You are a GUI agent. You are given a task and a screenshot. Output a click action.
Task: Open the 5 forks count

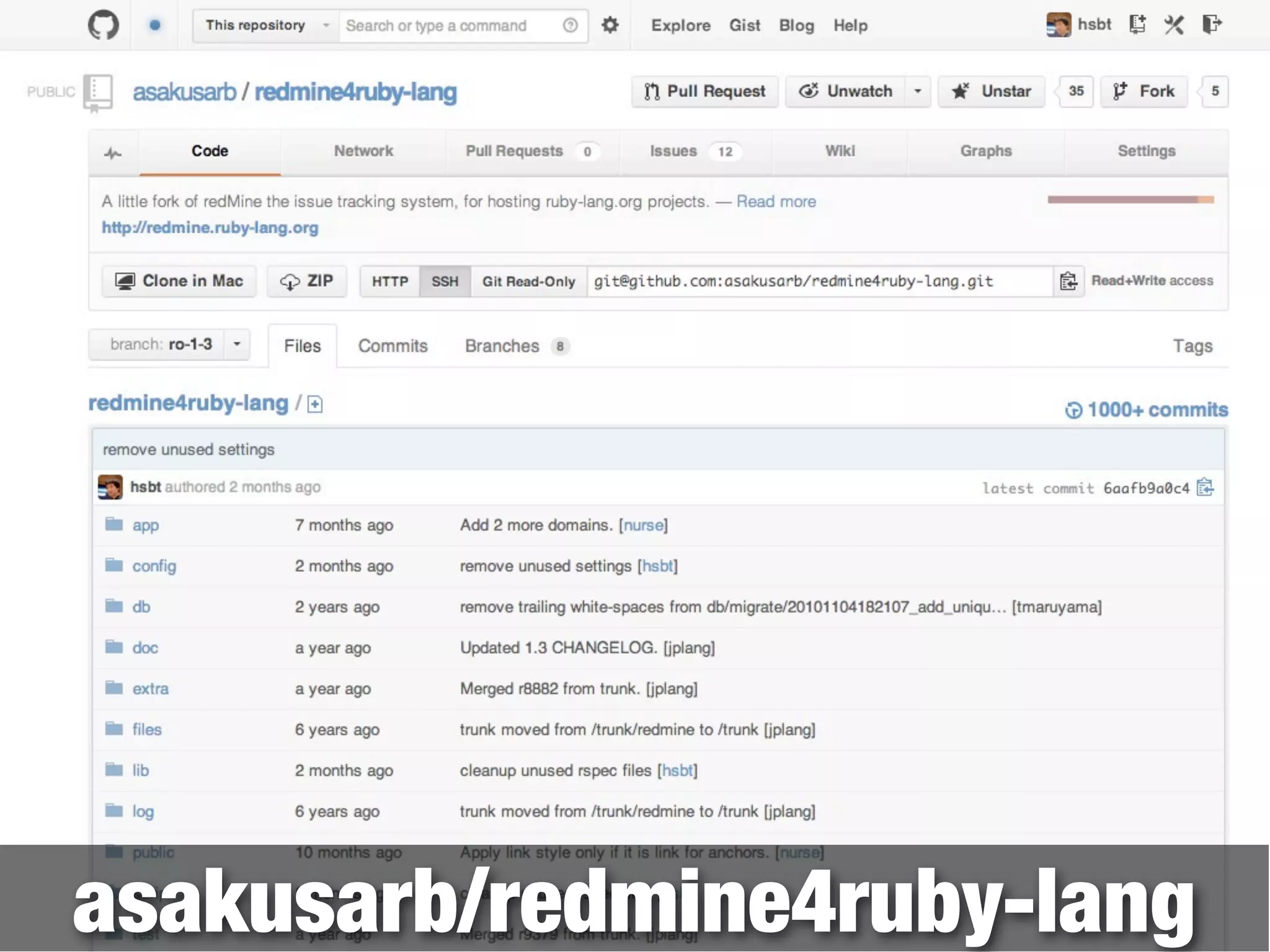point(1215,92)
